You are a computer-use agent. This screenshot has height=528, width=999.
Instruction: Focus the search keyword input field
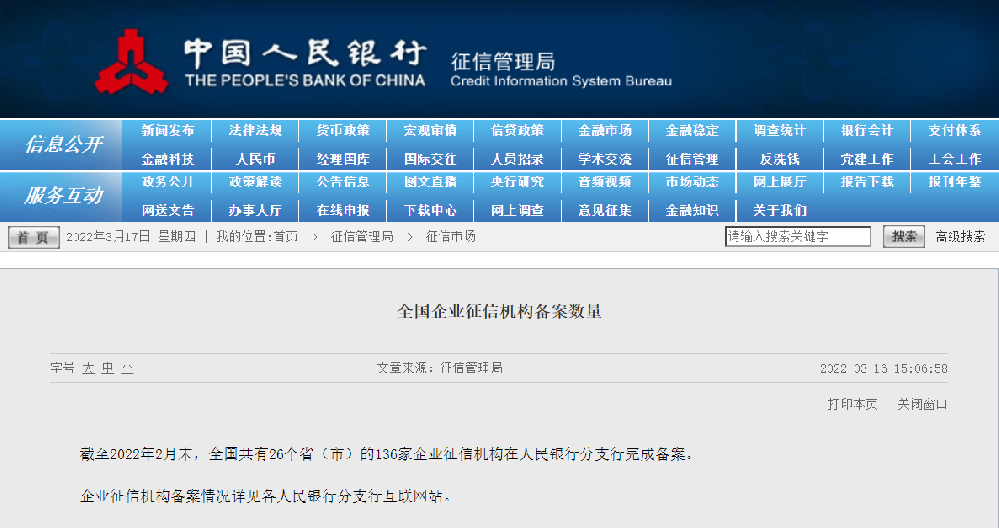[x=798, y=236]
